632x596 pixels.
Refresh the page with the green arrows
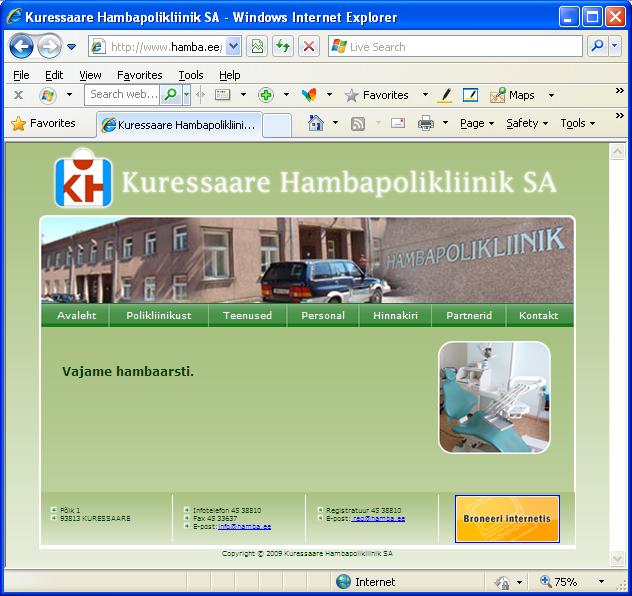coord(283,47)
